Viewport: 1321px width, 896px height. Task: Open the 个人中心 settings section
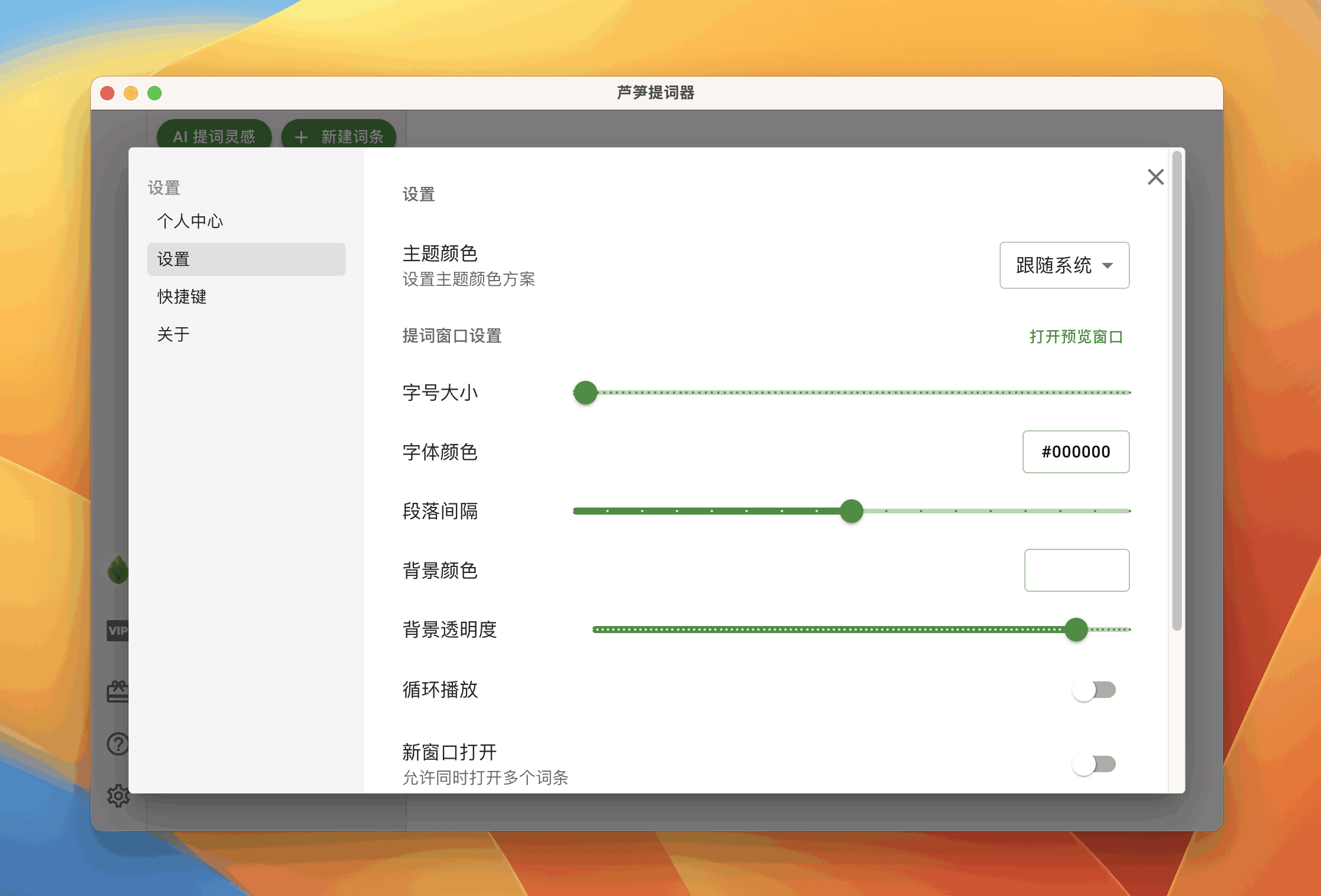coord(247,221)
